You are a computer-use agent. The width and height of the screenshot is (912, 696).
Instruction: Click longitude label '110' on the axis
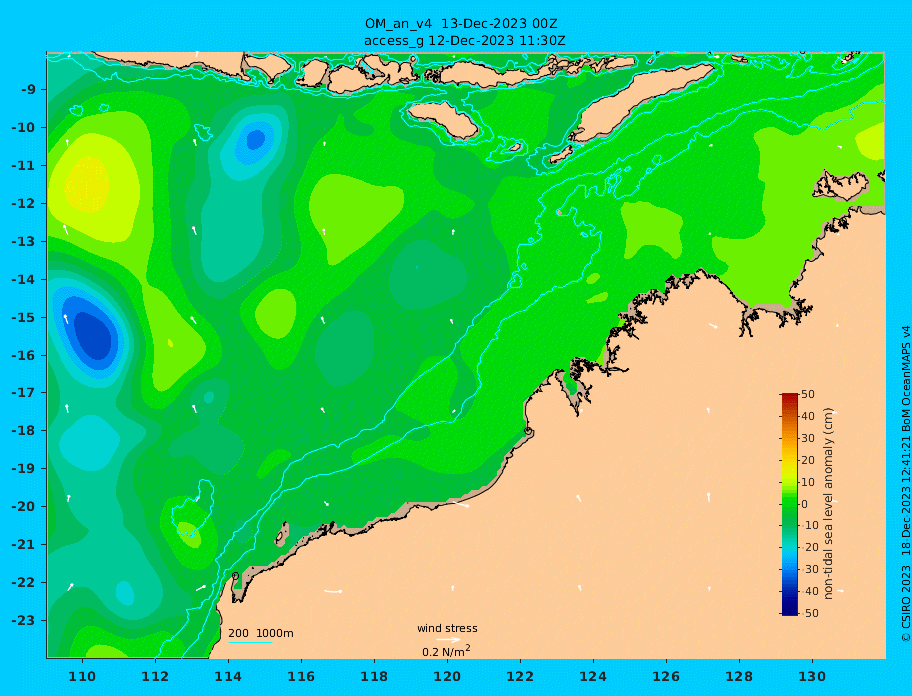pos(83,676)
